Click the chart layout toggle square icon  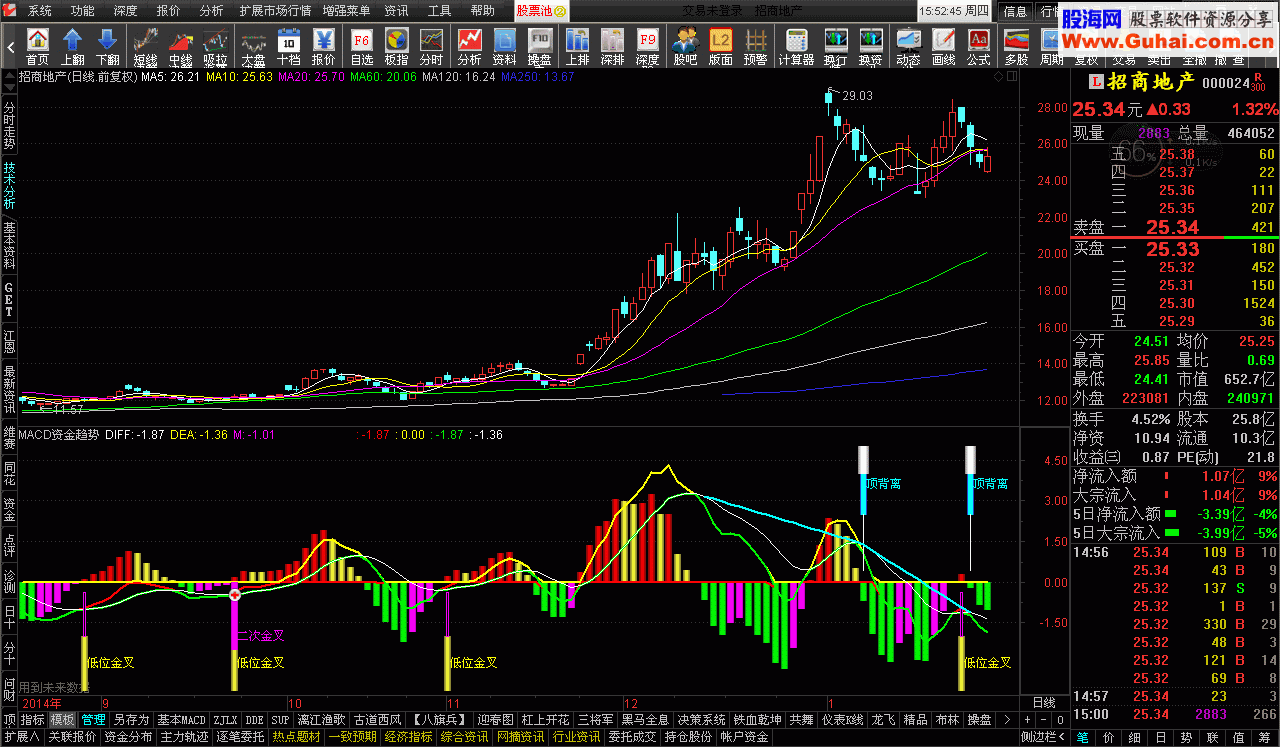coord(1010,76)
